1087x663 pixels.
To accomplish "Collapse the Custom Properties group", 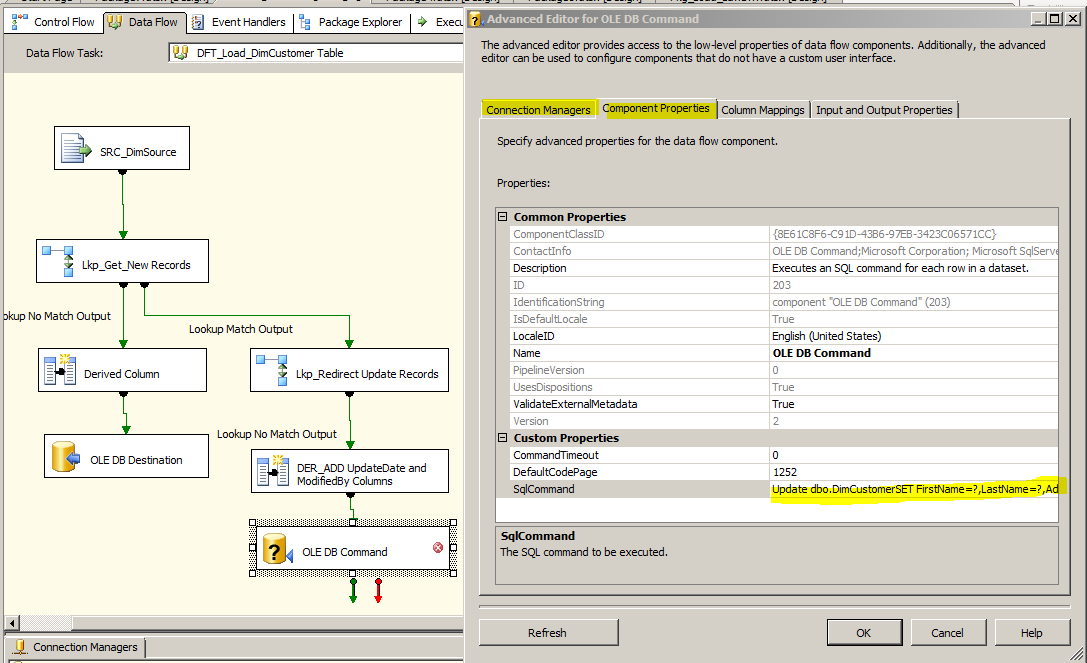I will pyautogui.click(x=502, y=438).
